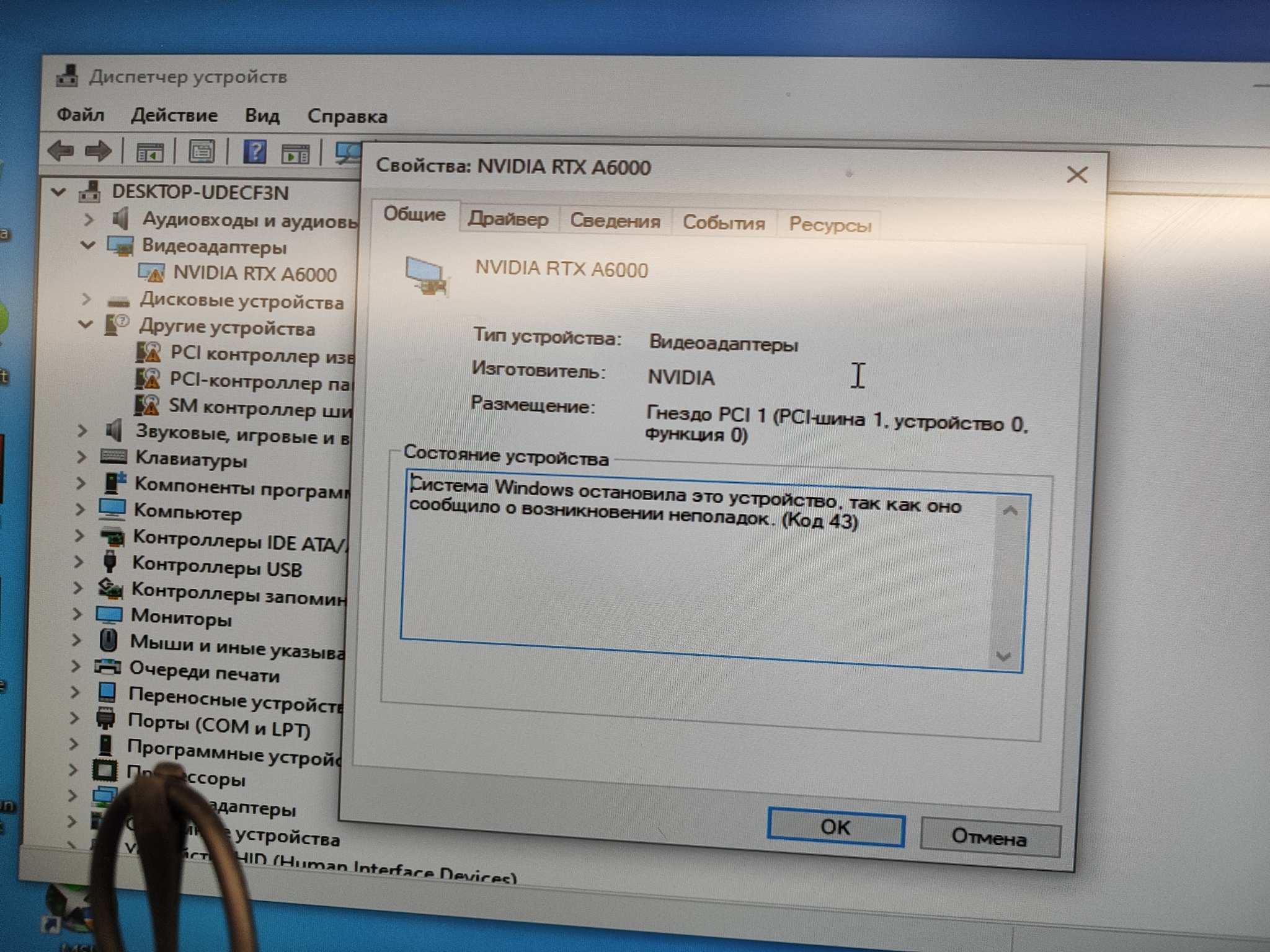The height and width of the screenshot is (952, 1270).
Task: Select NVIDIA RTX A6000 device with warning icon
Action: [x=238, y=273]
